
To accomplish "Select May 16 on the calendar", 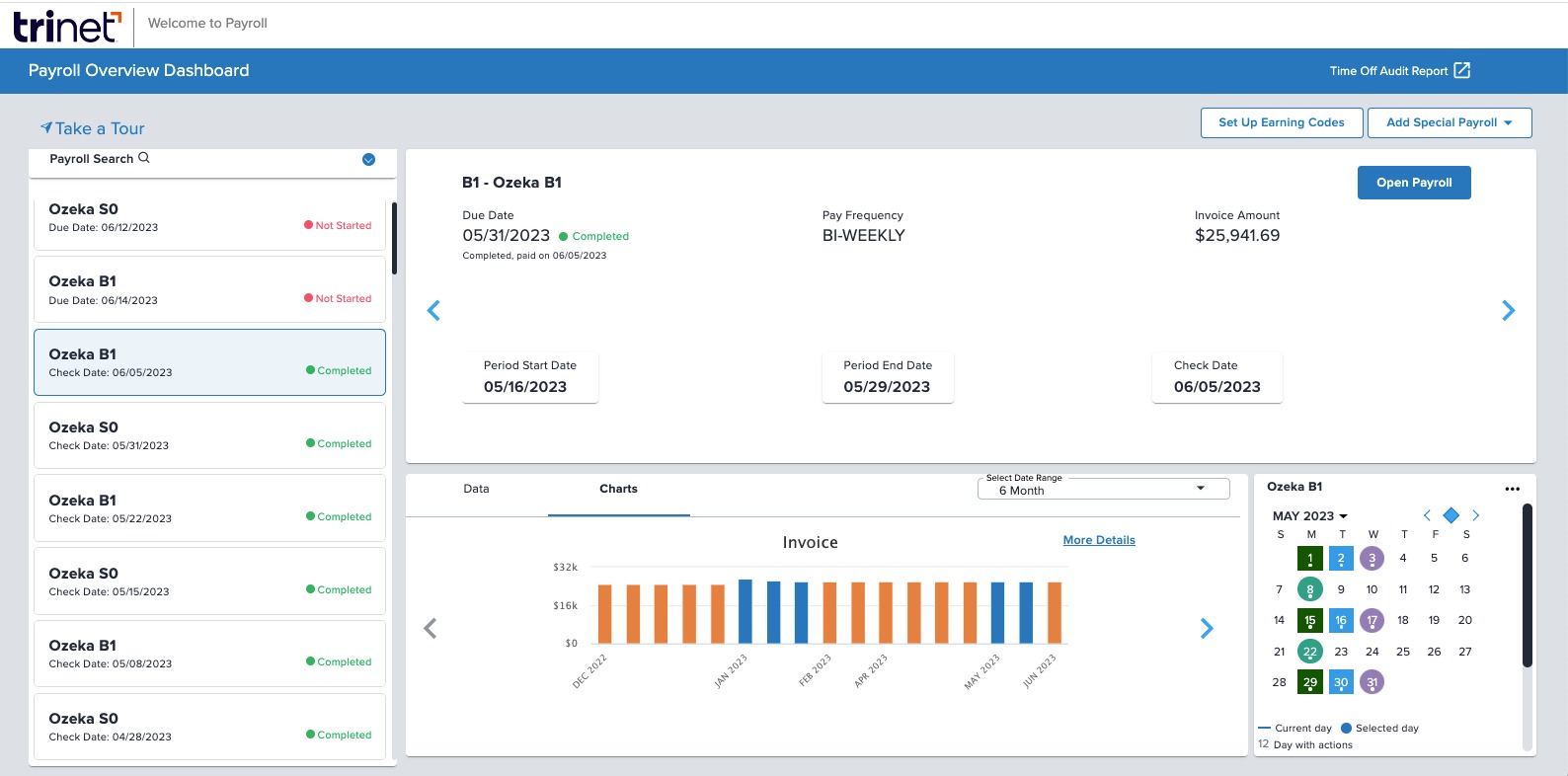I will [x=1341, y=621].
